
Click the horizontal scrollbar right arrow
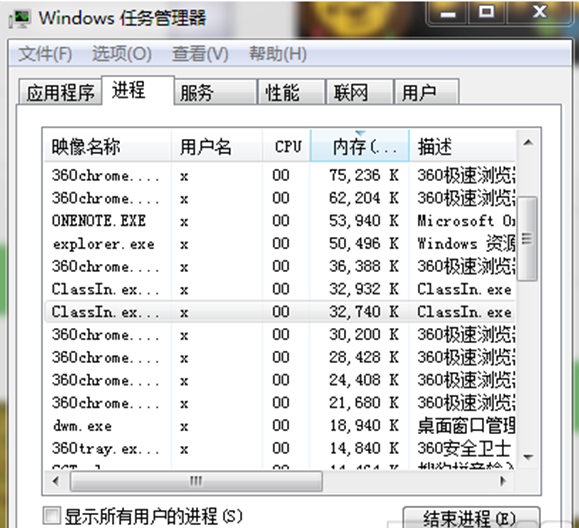(x=503, y=481)
